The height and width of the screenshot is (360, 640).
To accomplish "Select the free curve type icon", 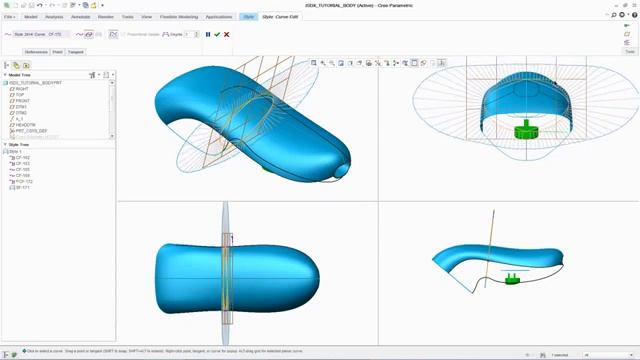I will pos(80,34).
